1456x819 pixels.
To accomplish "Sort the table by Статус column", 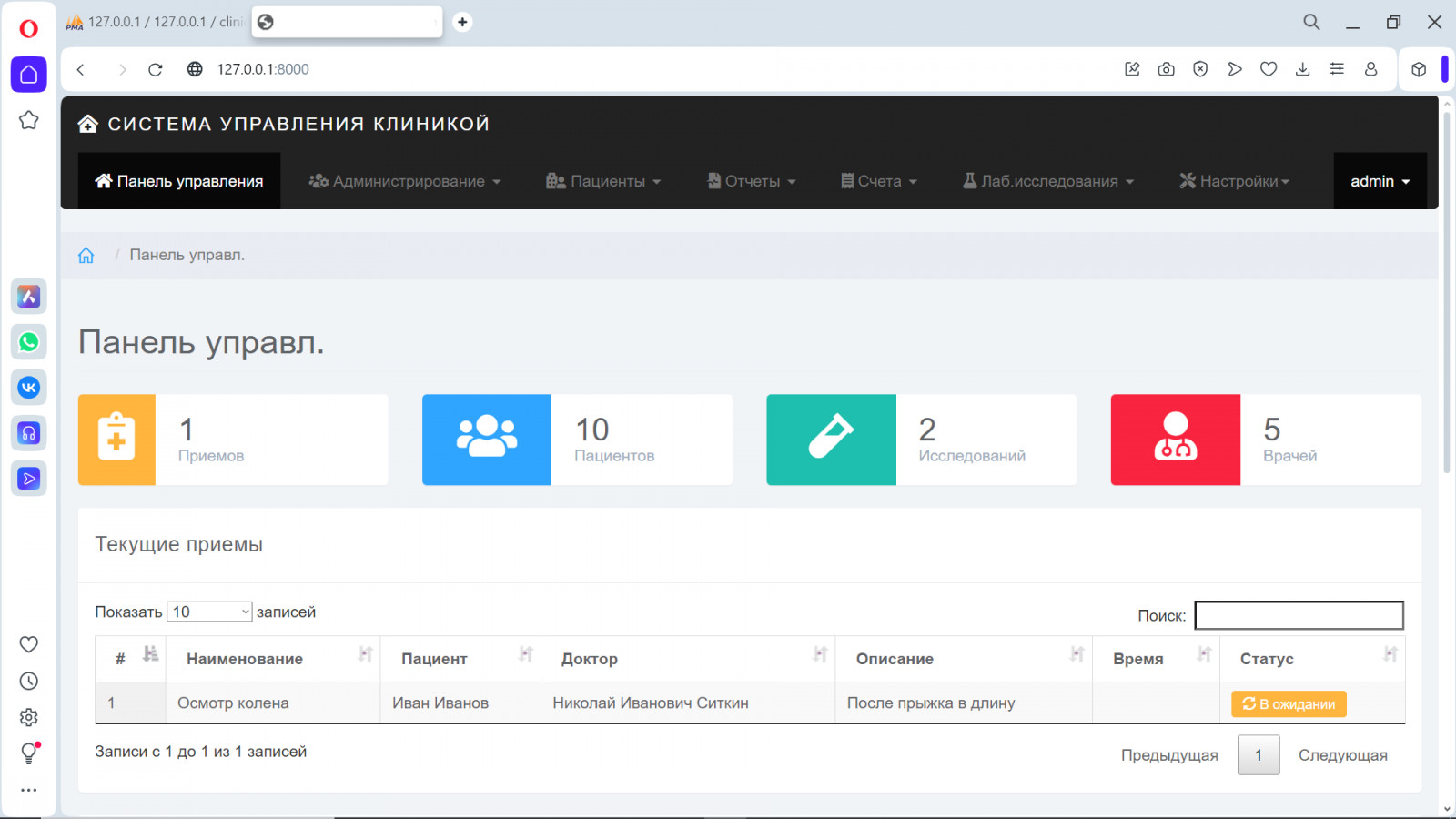I will [1312, 659].
